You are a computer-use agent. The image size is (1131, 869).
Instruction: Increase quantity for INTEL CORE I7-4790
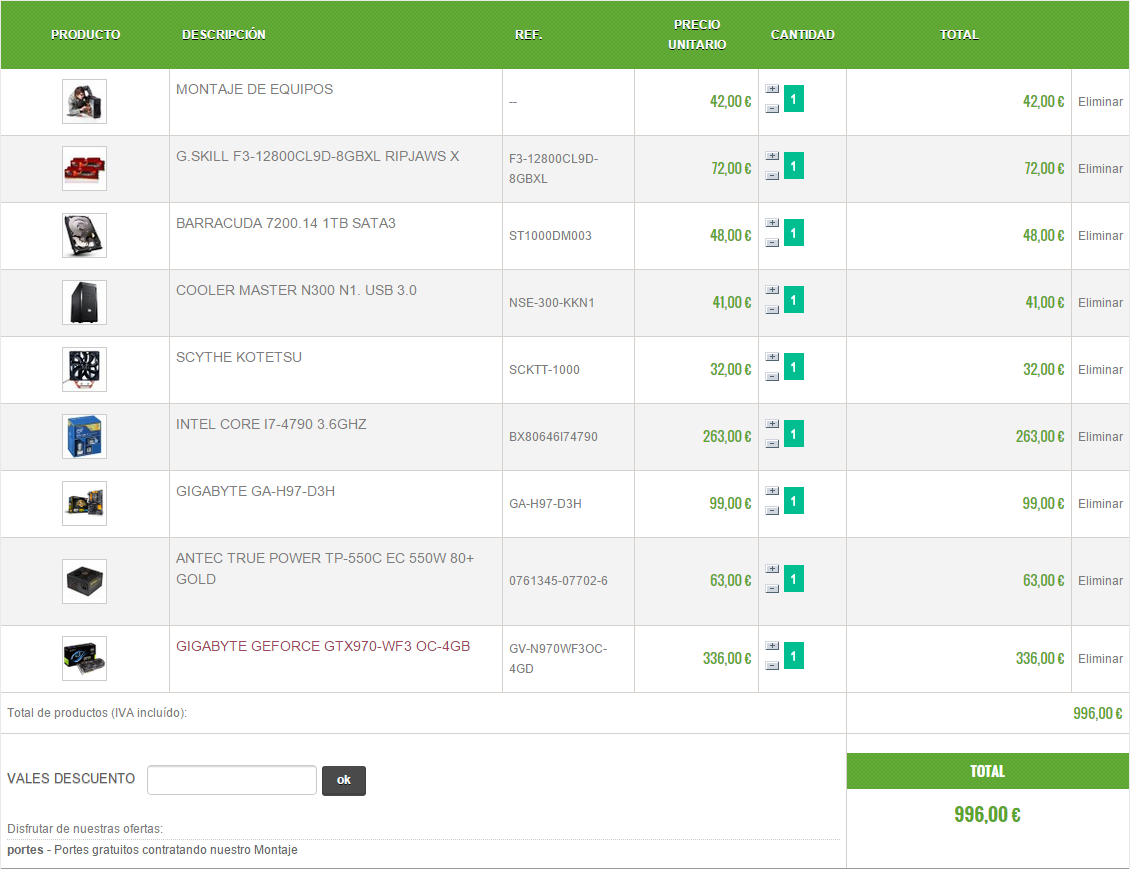point(772,424)
